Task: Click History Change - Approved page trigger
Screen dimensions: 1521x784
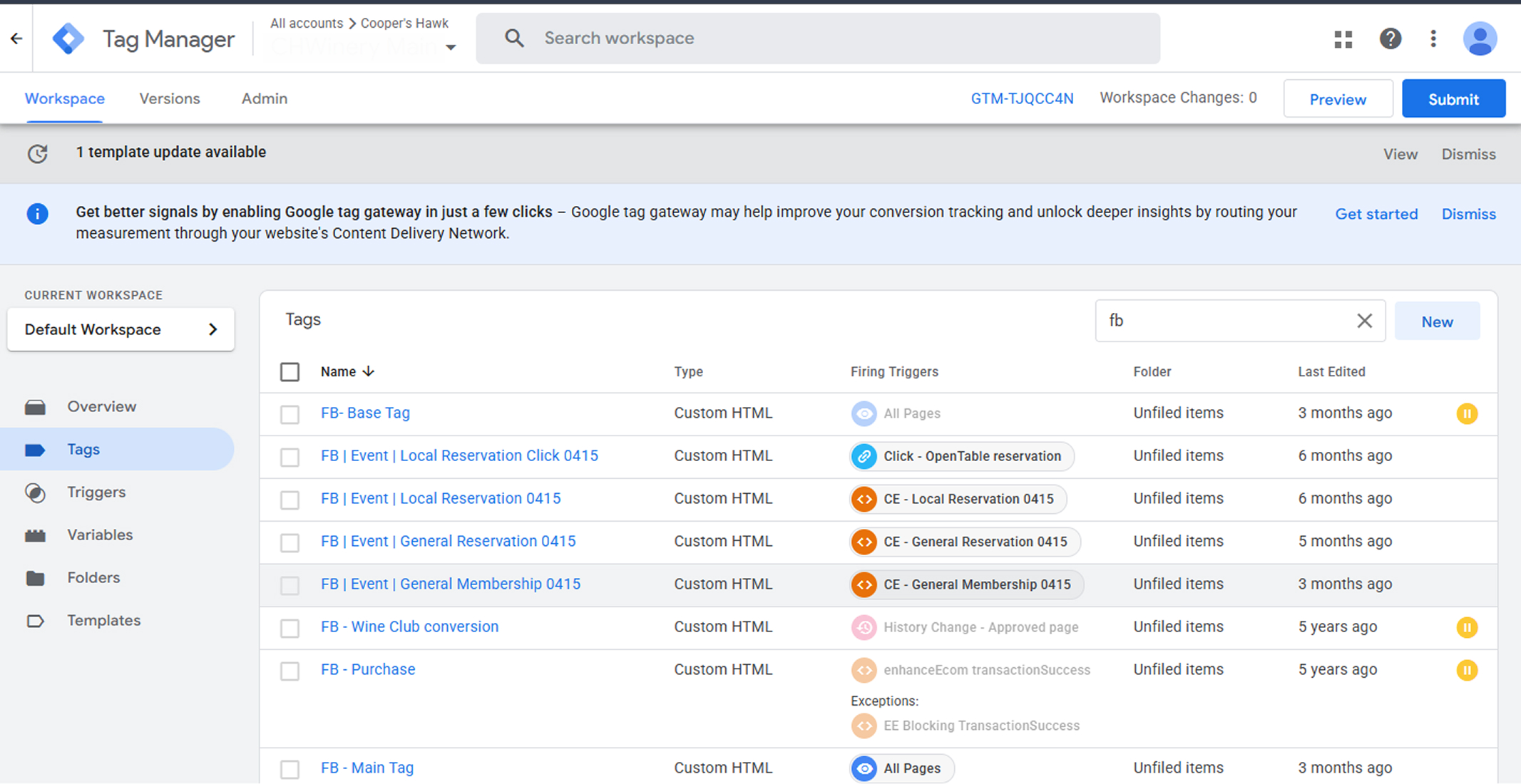Action: [965, 627]
